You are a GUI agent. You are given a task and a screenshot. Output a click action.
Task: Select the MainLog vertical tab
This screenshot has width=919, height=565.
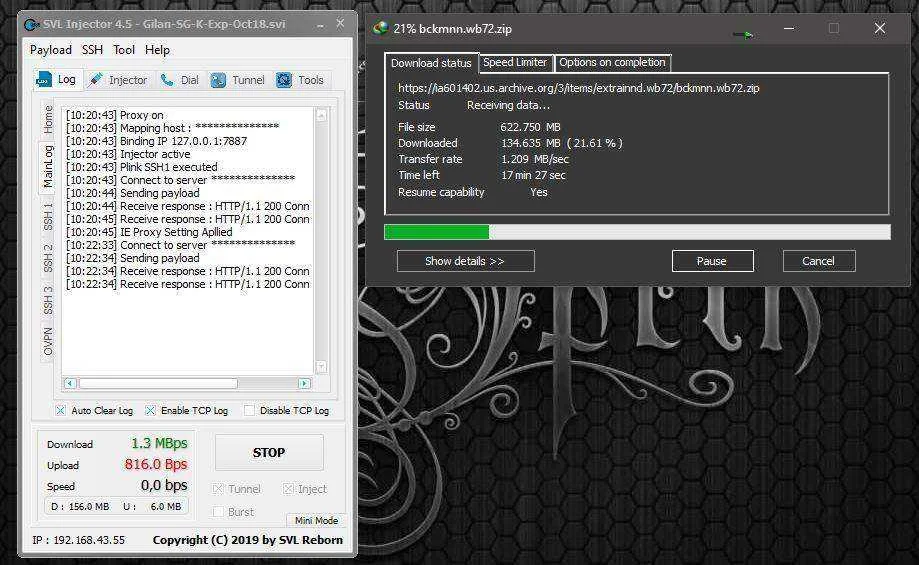[x=47, y=166]
